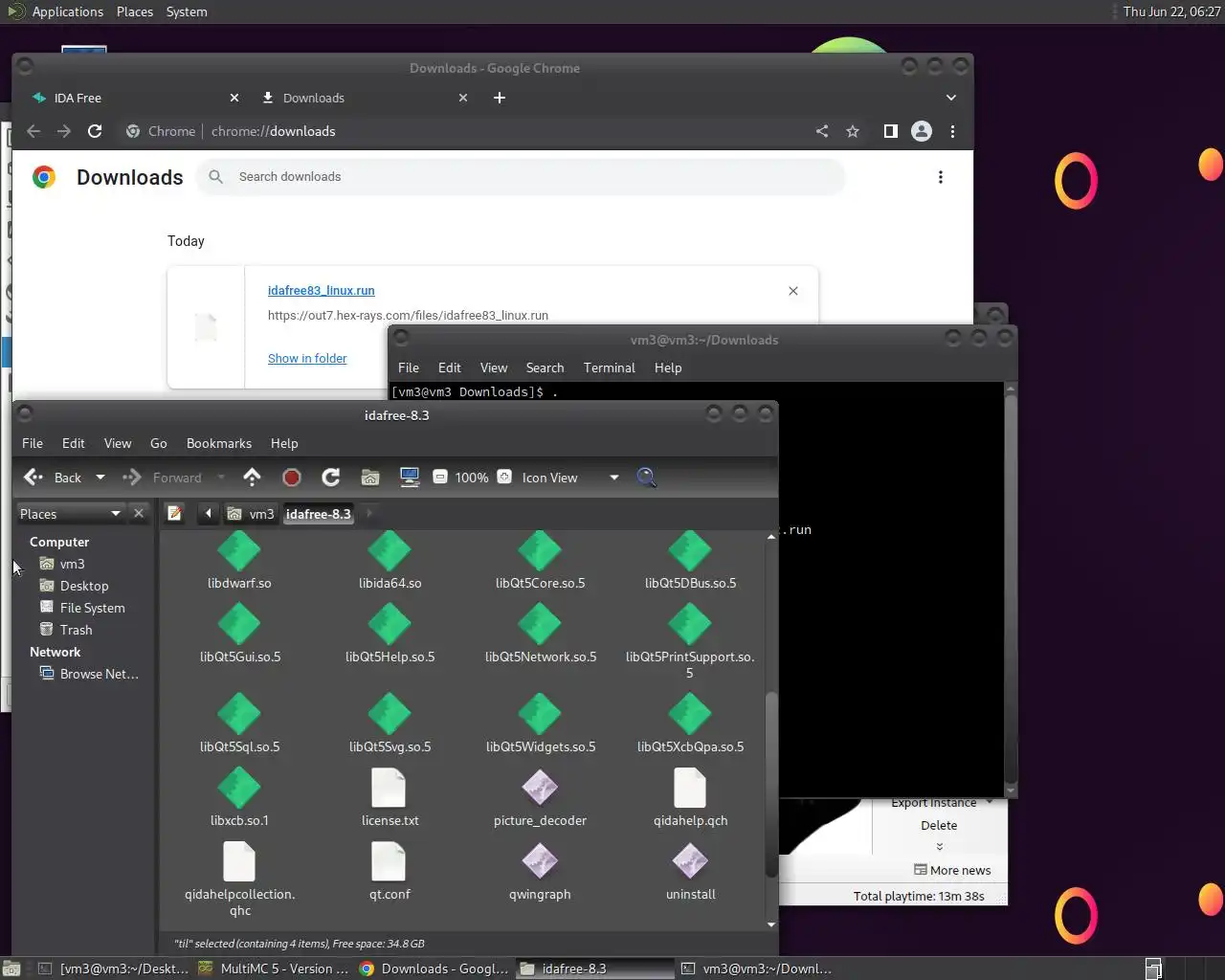Reload the Chrome downloads page
Viewport: 1225px width, 980px height.
(x=95, y=131)
